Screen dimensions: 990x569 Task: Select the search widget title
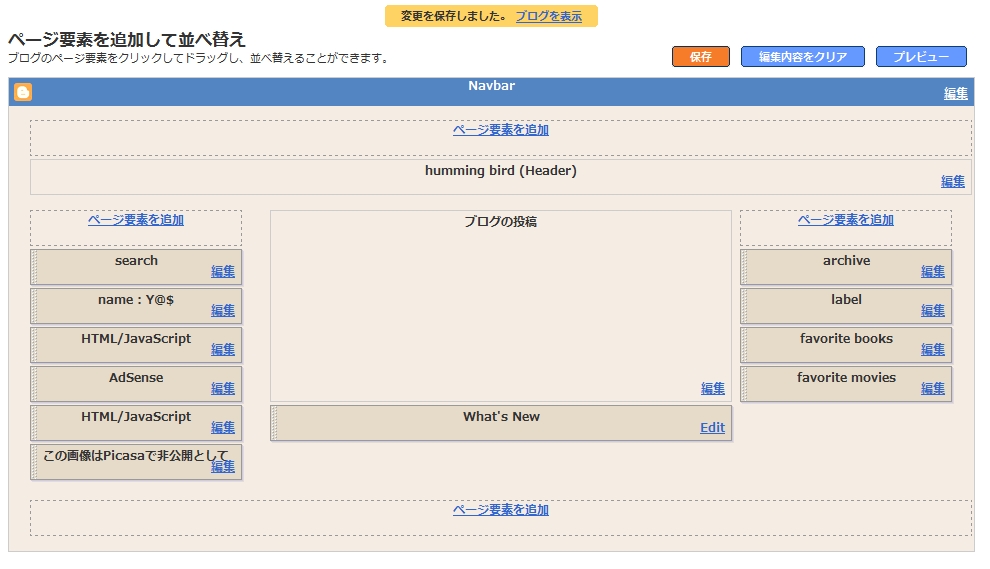point(136,261)
